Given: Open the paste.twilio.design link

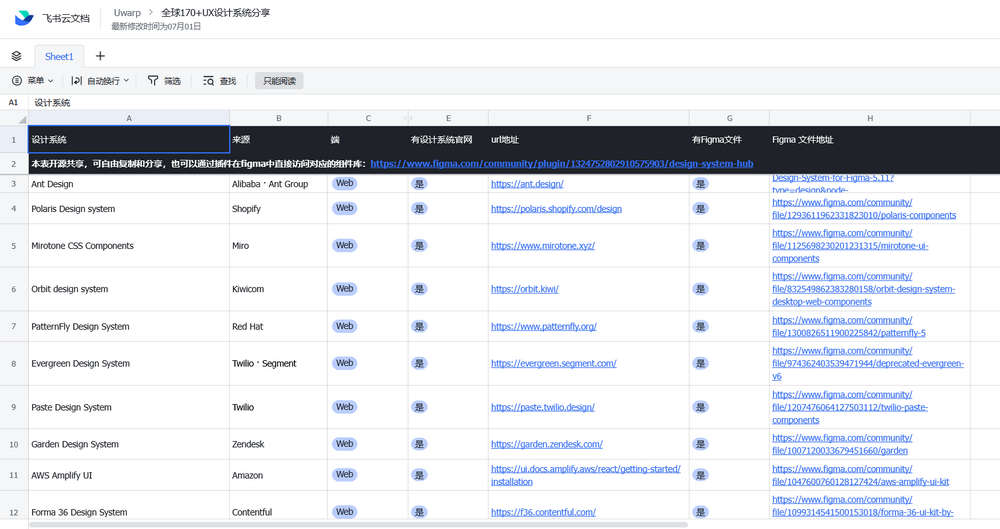Looking at the screenshot, I should coord(543,407).
